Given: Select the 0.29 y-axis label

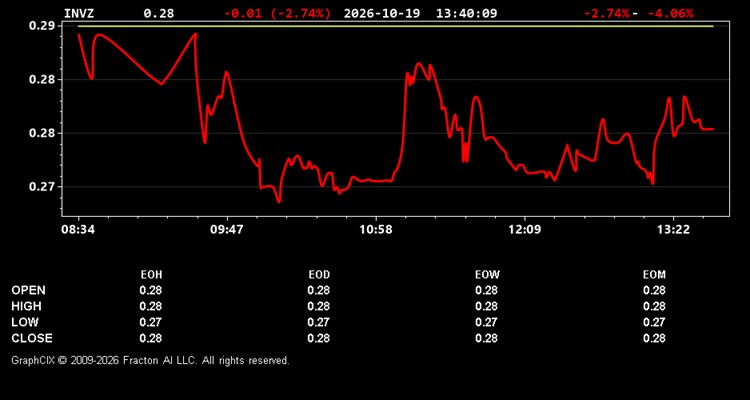Looking at the screenshot, I should pyautogui.click(x=42, y=26).
